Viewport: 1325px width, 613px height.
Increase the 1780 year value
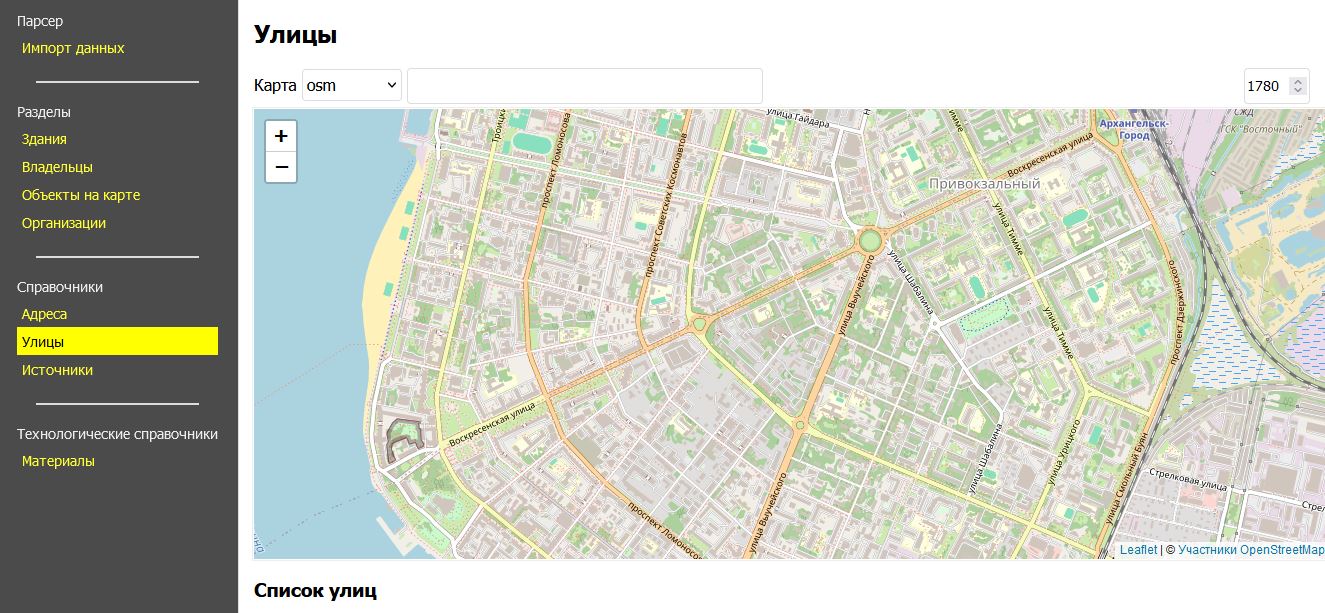1298,81
